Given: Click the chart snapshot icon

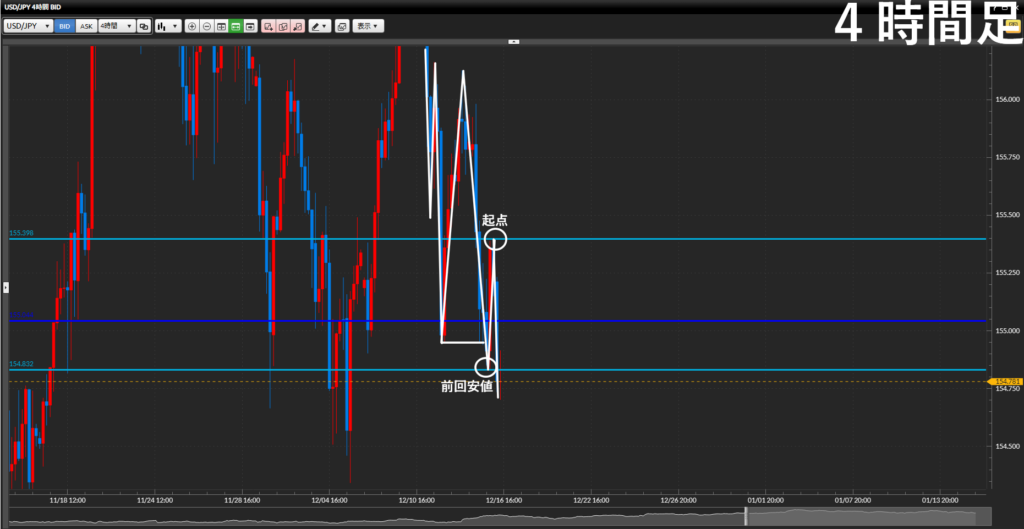Looking at the screenshot, I should coord(342,25).
